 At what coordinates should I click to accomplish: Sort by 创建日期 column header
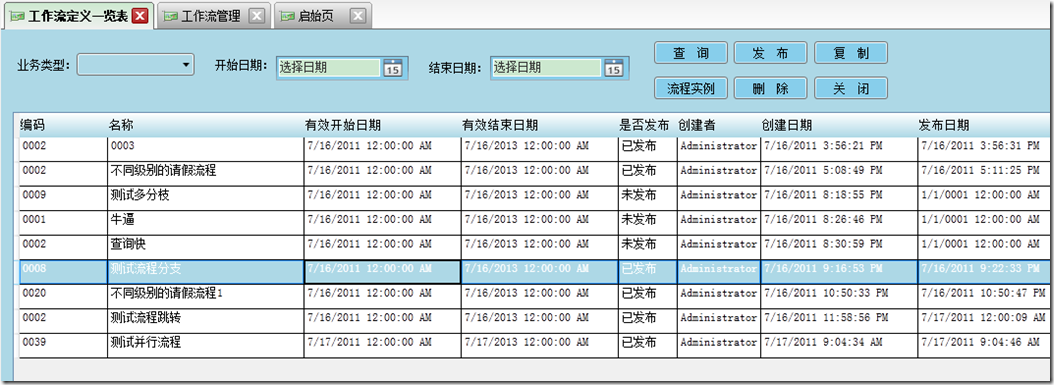point(786,125)
